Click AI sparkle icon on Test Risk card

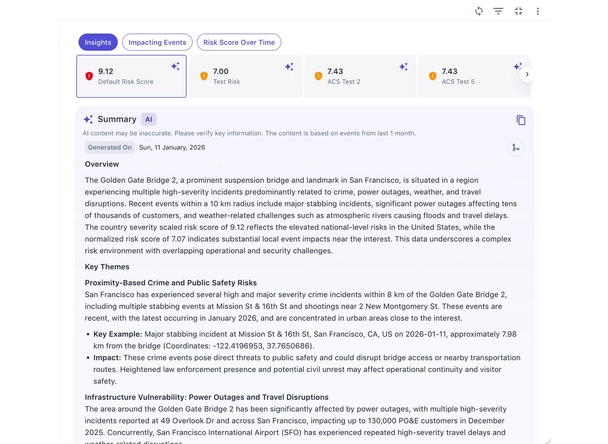[x=289, y=66]
